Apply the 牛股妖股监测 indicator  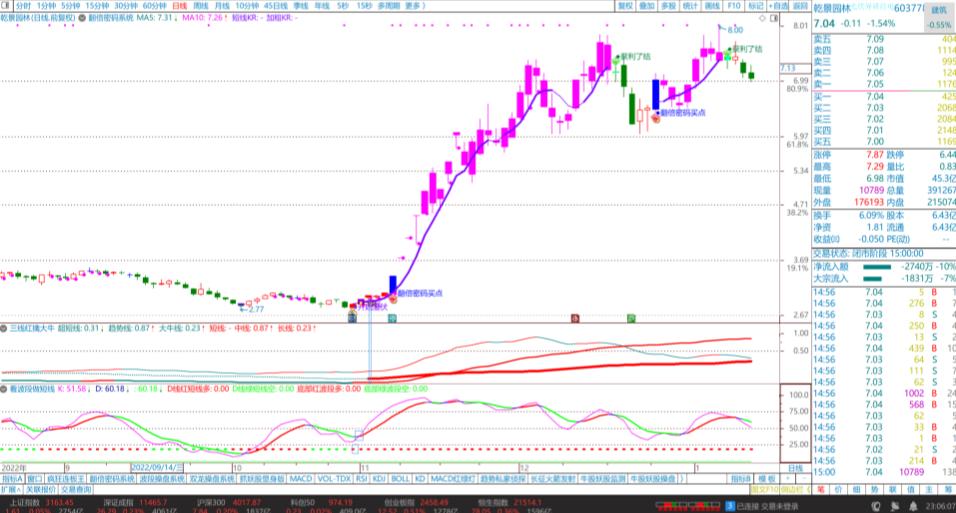(x=602, y=479)
